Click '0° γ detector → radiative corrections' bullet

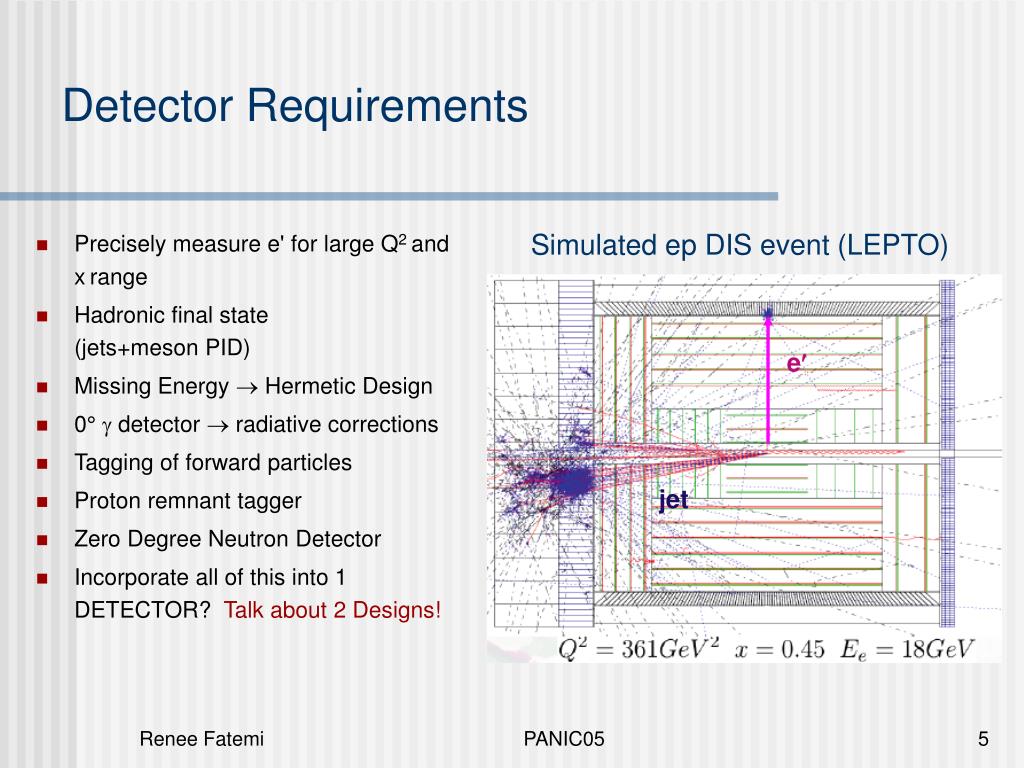[x=256, y=424]
